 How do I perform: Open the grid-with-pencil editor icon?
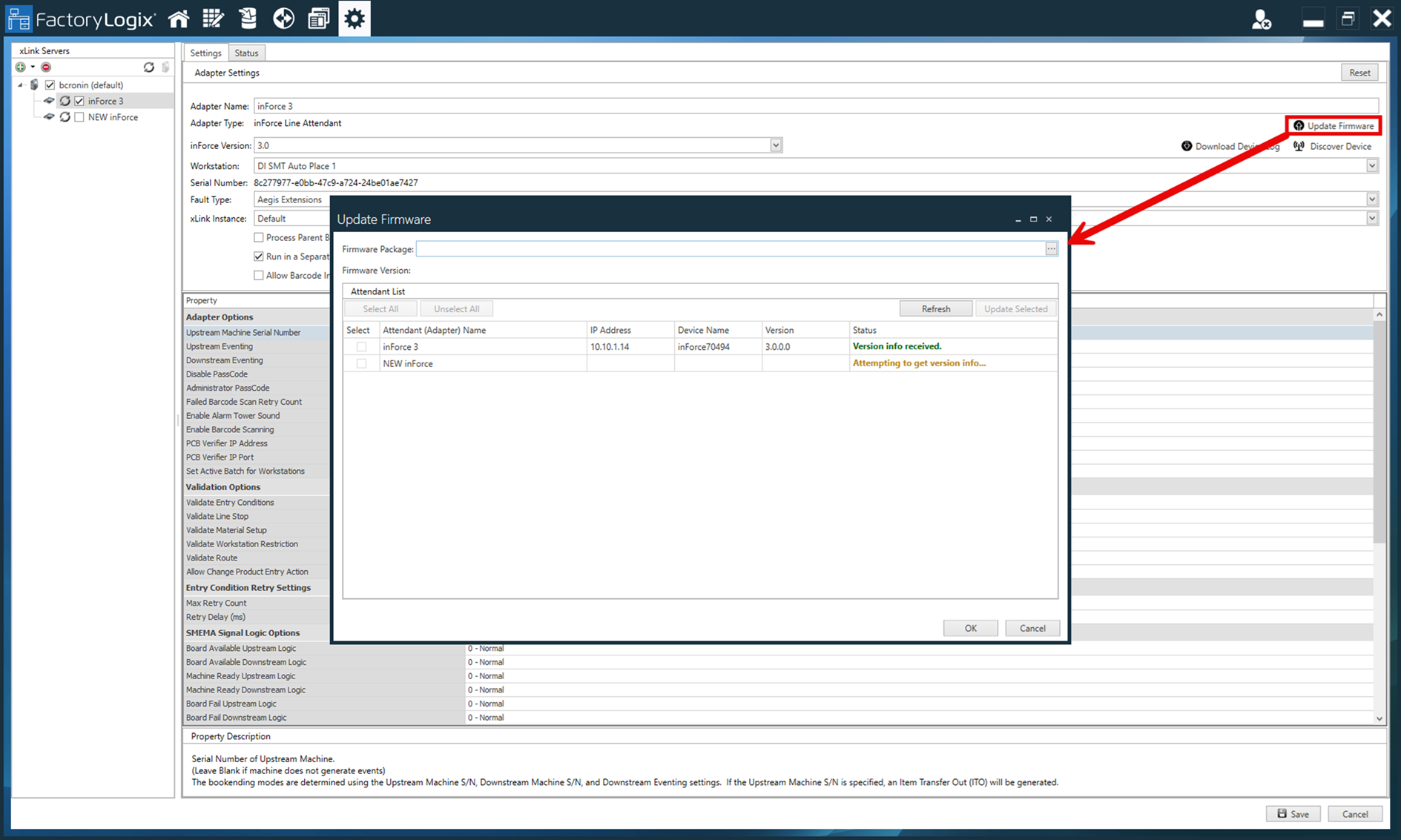coord(214,19)
